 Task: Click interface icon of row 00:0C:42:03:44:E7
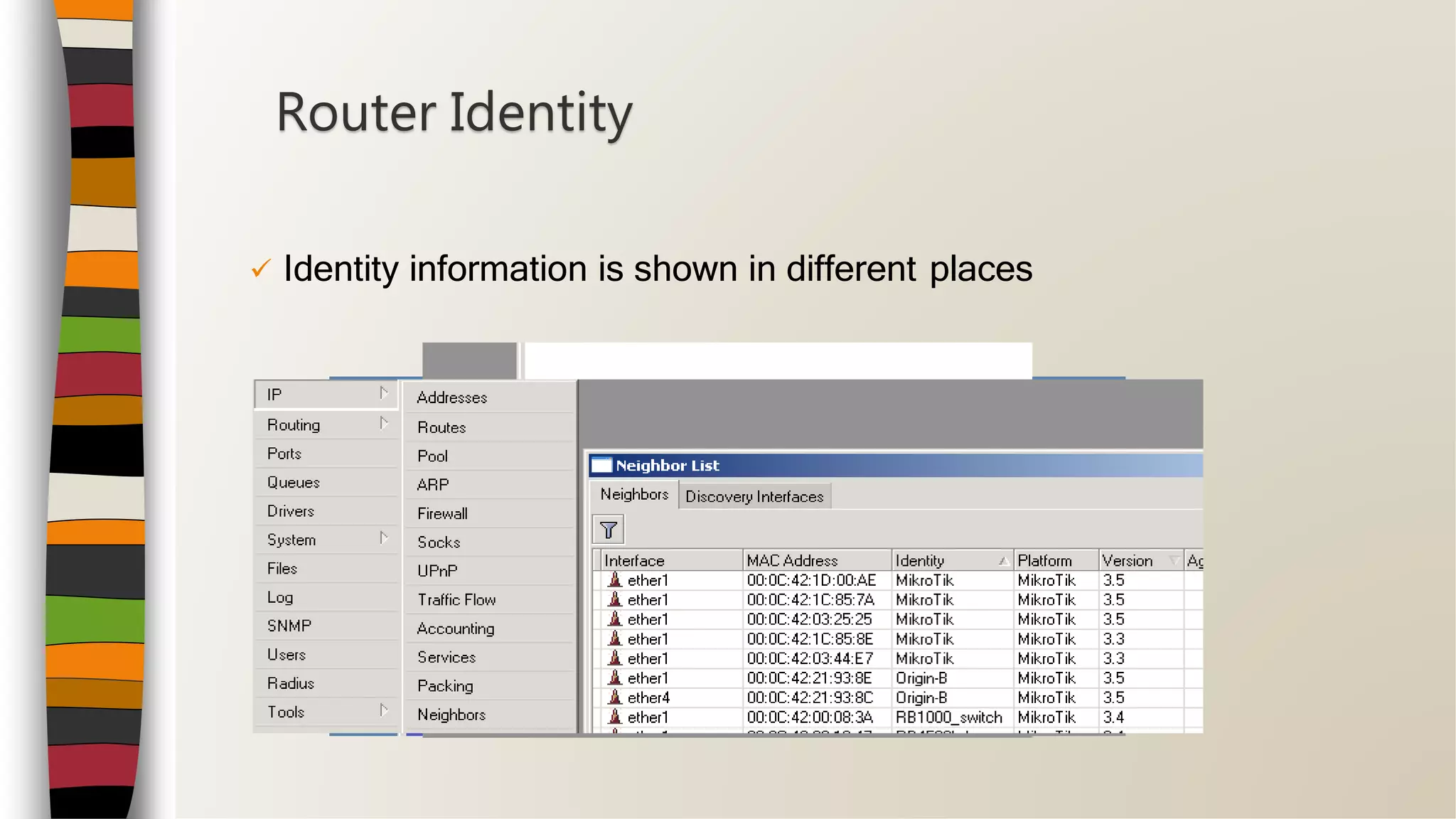(615, 658)
